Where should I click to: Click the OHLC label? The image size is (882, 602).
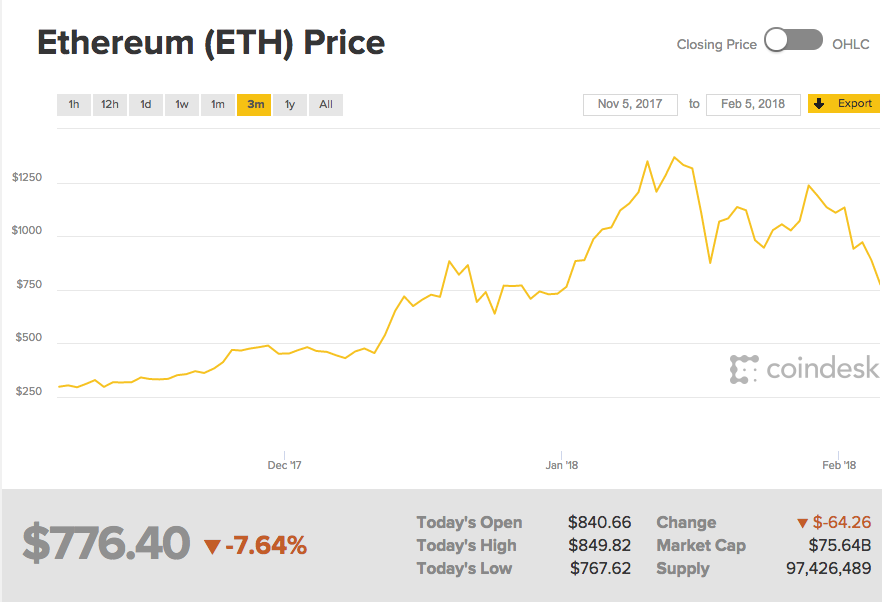tap(851, 44)
